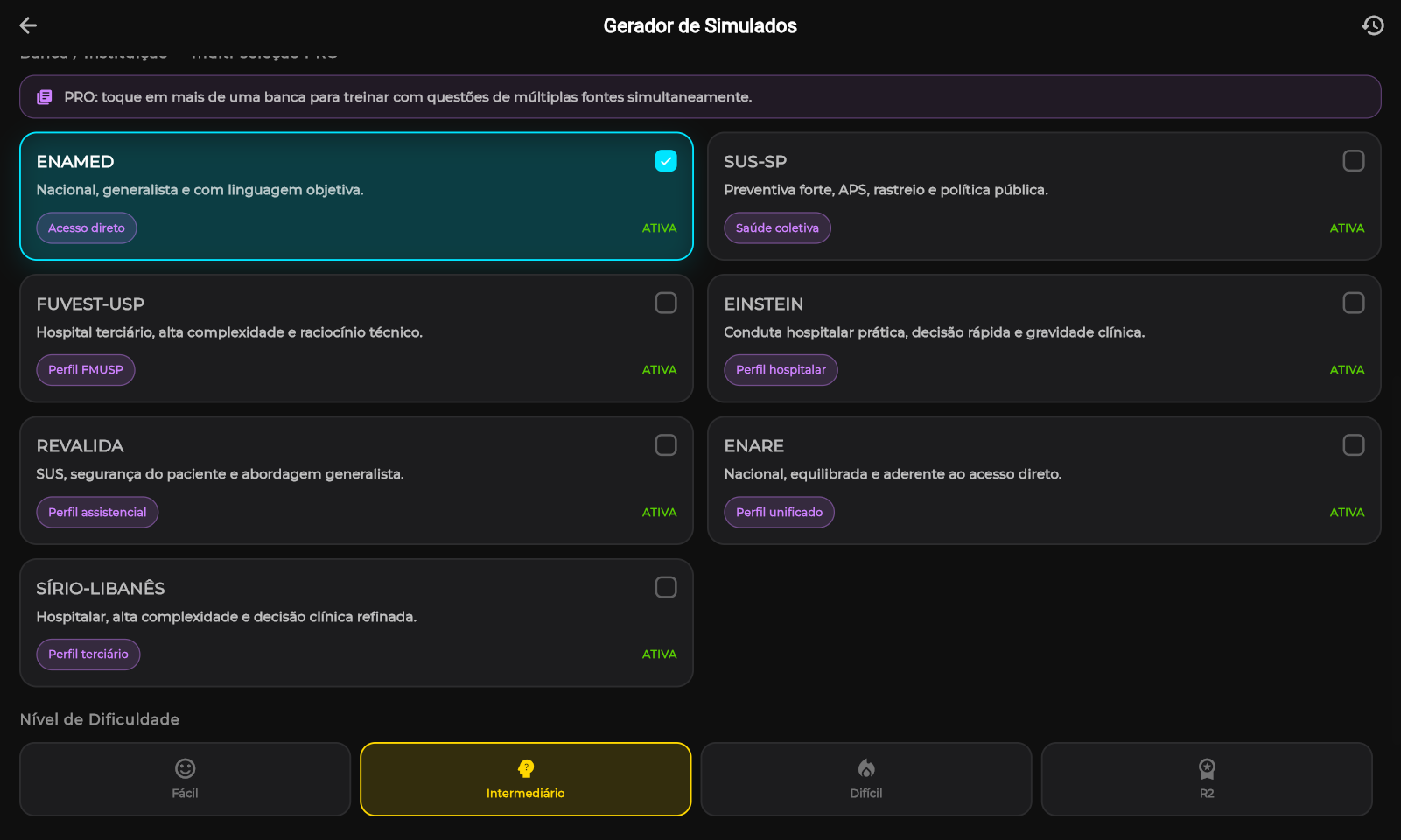Click 'SUS, segurança do paciente' description

click(x=220, y=474)
